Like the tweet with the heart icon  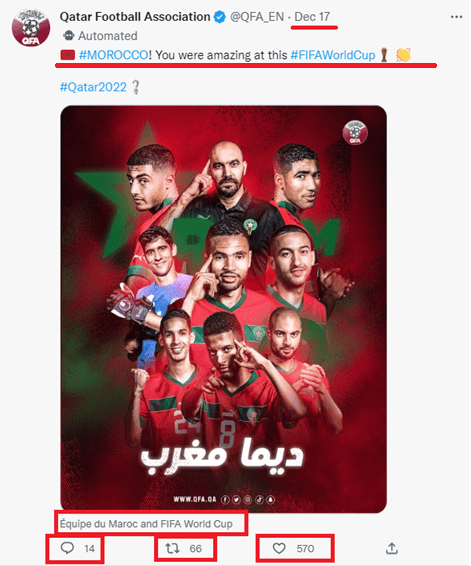tap(279, 548)
